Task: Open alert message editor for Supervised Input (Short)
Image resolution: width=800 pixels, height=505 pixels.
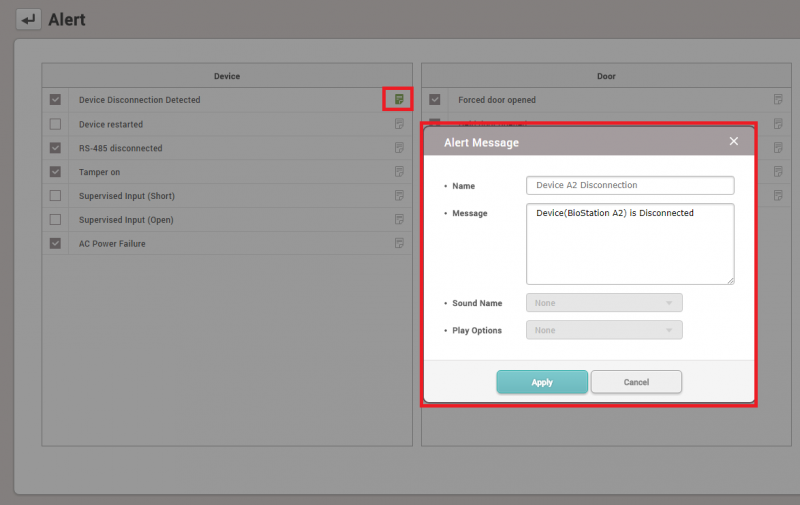Action: point(399,196)
